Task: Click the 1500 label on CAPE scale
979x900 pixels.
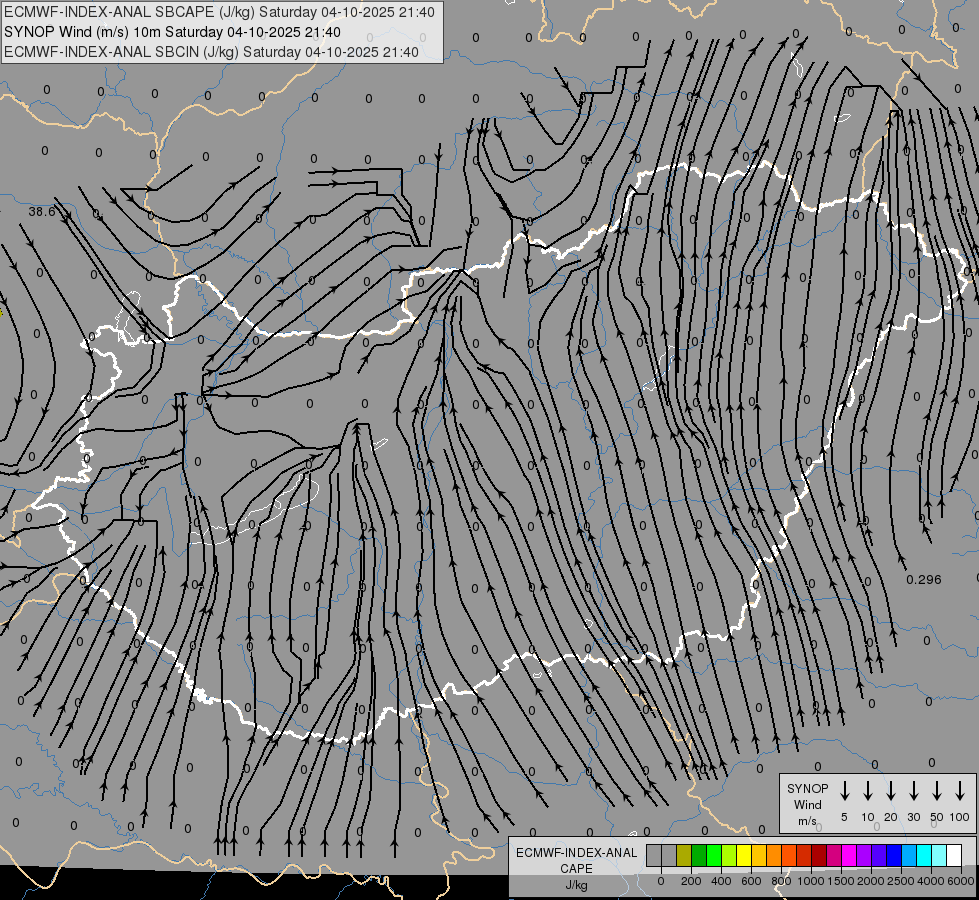Action: (x=841, y=881)
